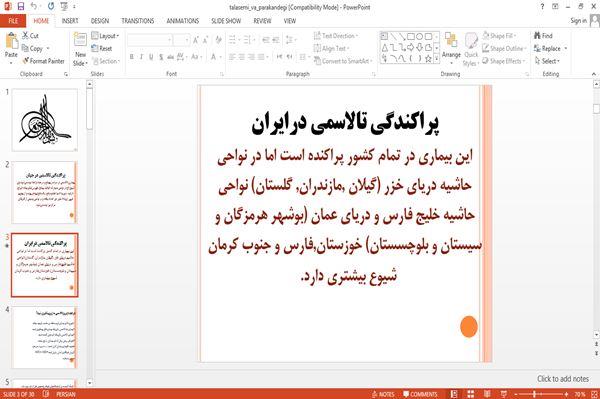This screenshot has width=600, height=399.
Task: Click zoom out minus button
Action: [x=515, y=394]
